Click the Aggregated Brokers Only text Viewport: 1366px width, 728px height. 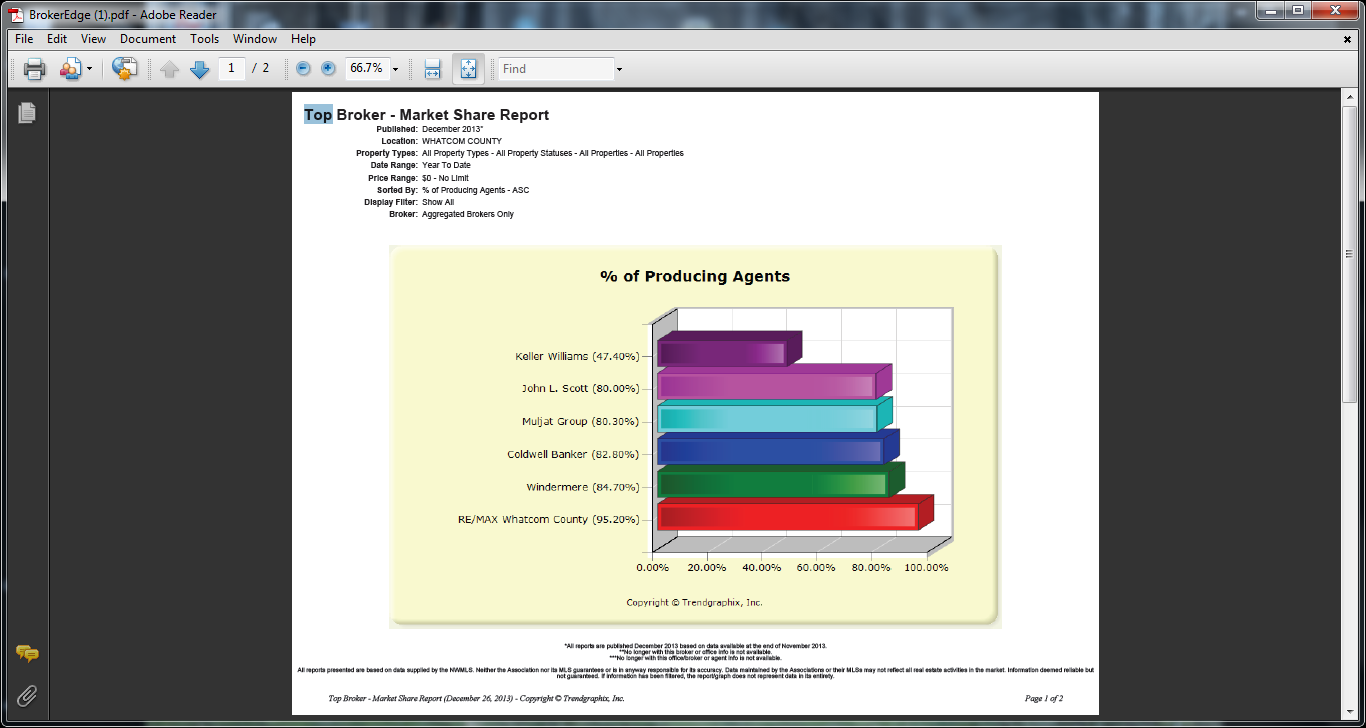[x=468, y=214]
